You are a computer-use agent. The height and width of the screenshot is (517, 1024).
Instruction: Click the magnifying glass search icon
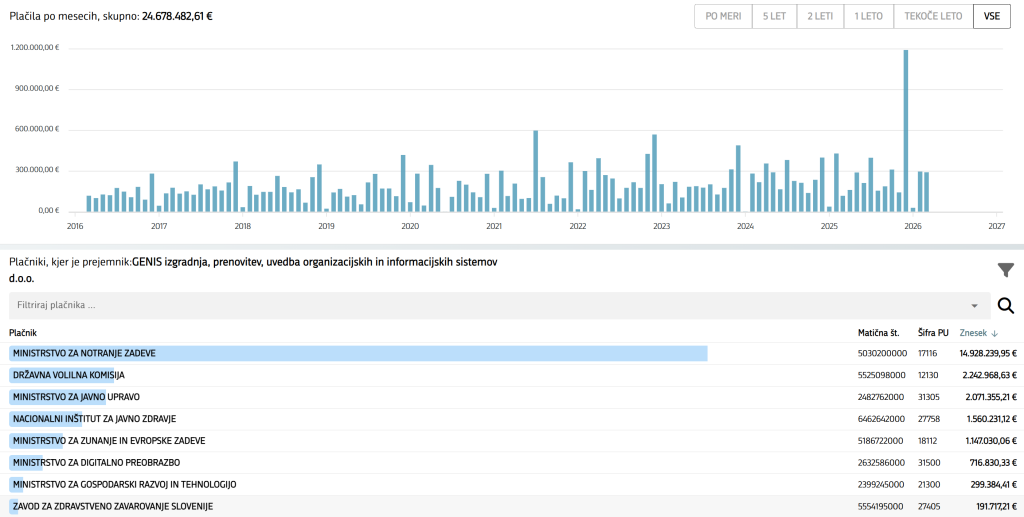1005,306
